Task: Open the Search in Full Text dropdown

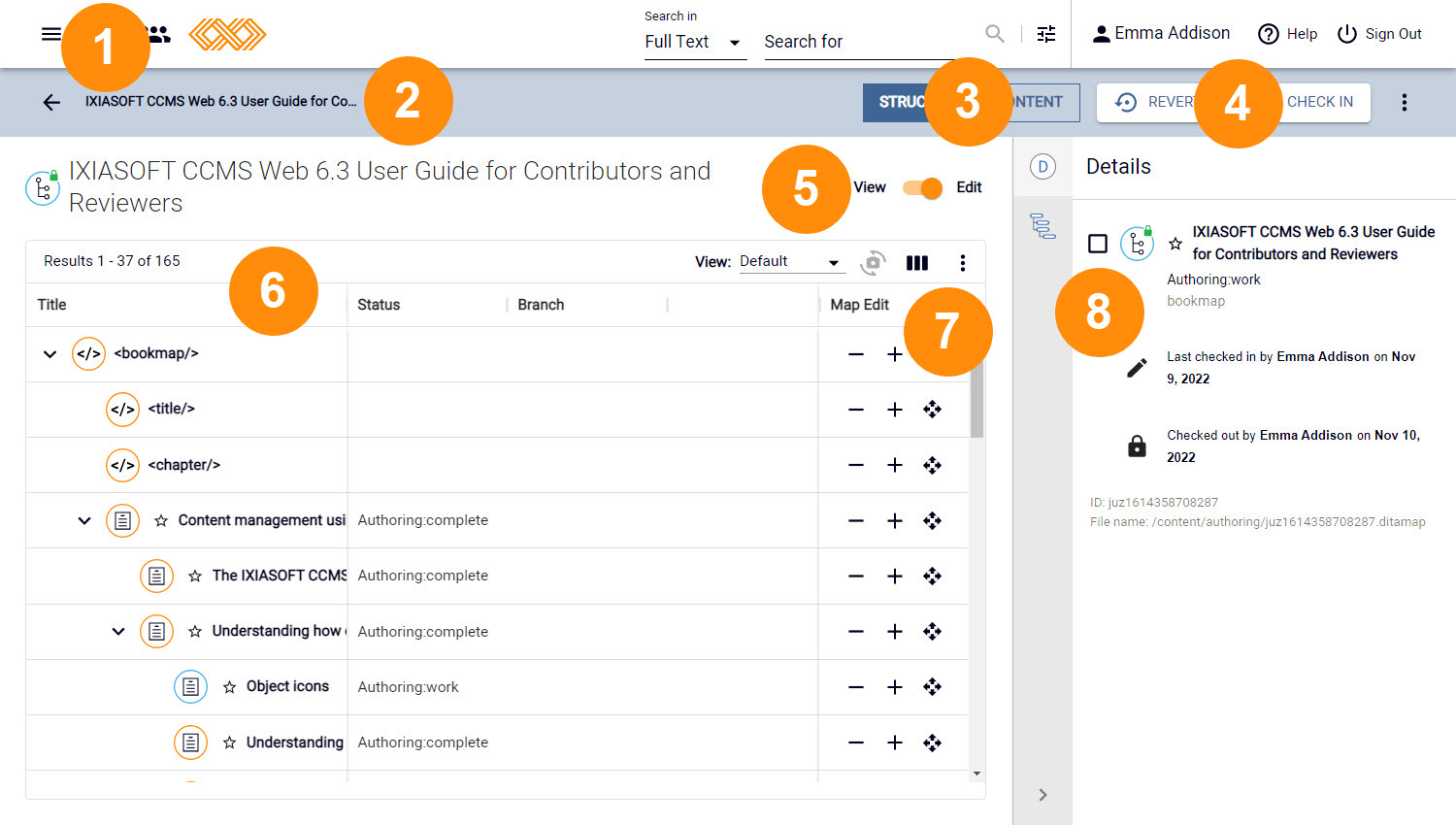Action: click(695, 42)
